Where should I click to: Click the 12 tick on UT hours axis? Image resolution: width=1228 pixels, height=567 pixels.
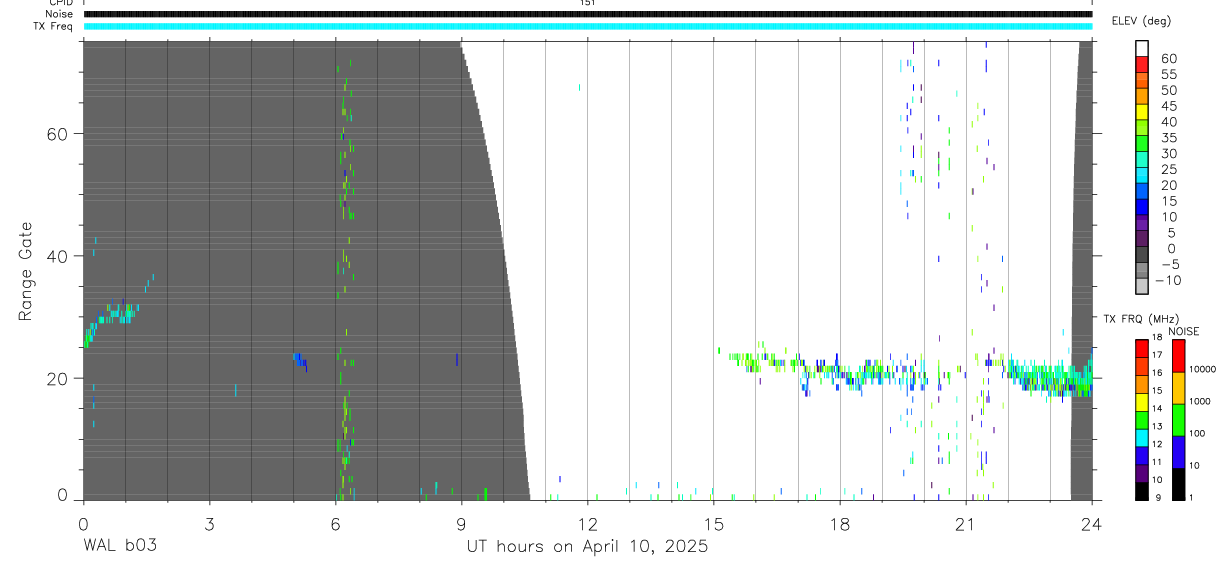[588, 521]
